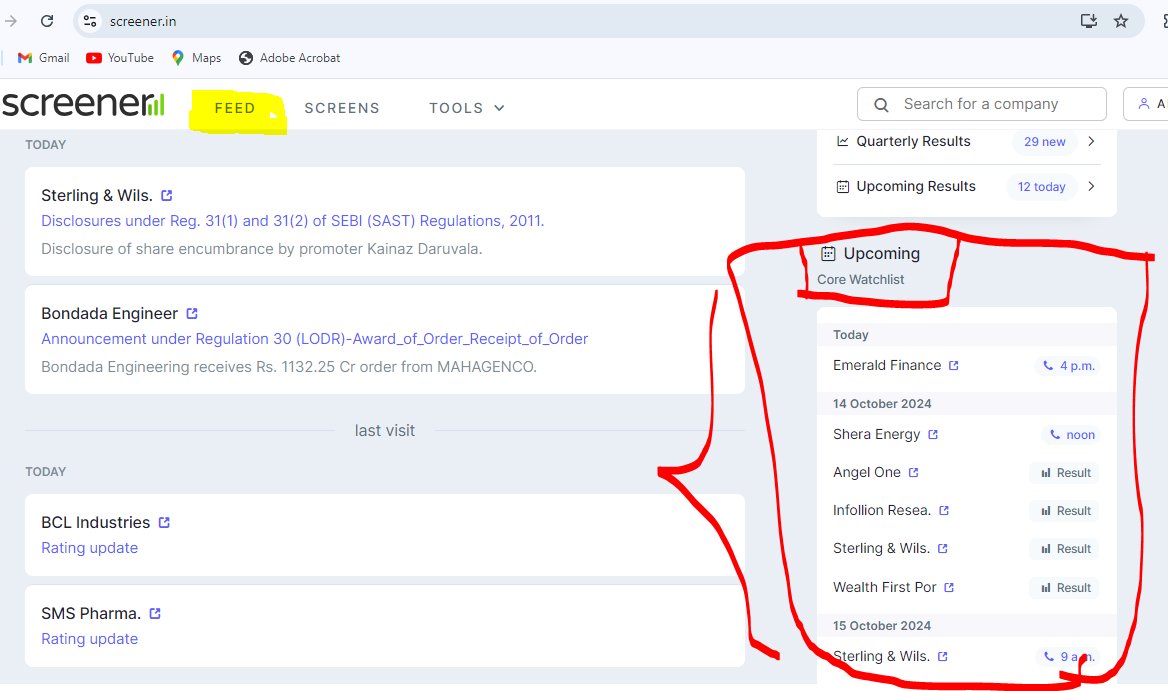The width and height of the screenshot is (1168, 691).
Task: Open Angel One in watchlist
Action: tap(867, 472)
